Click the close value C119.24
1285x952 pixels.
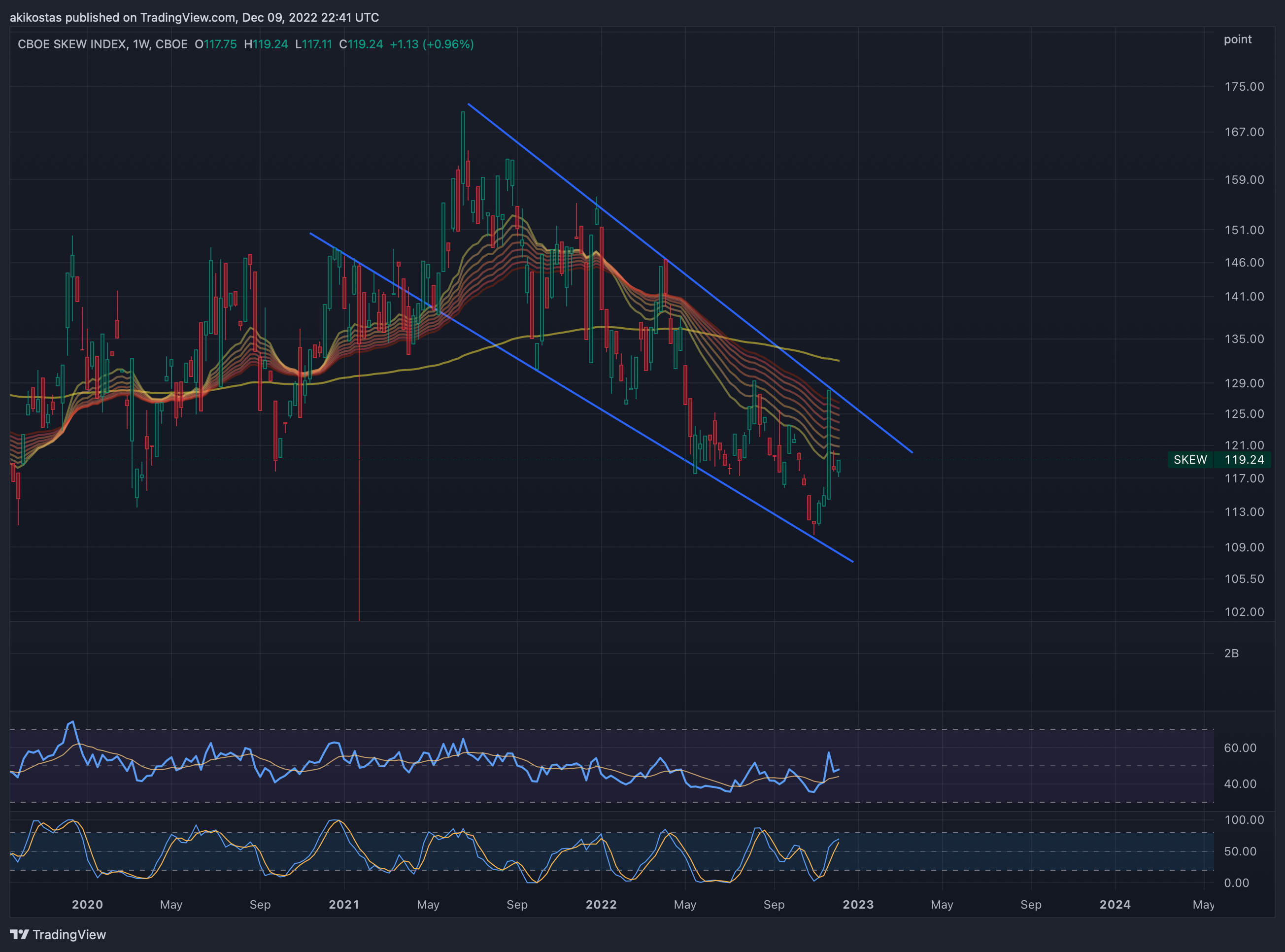(x=361, y=44)
